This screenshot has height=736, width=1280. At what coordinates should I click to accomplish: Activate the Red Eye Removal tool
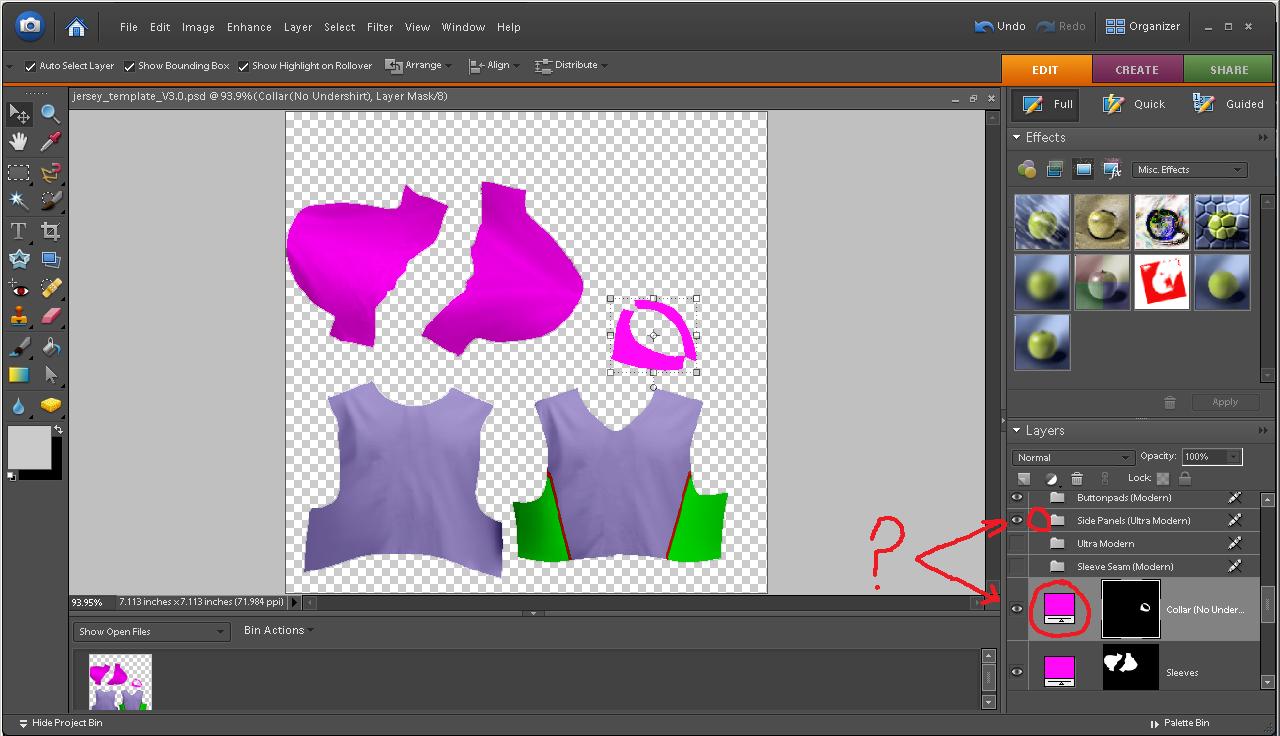tap(19, 288)
